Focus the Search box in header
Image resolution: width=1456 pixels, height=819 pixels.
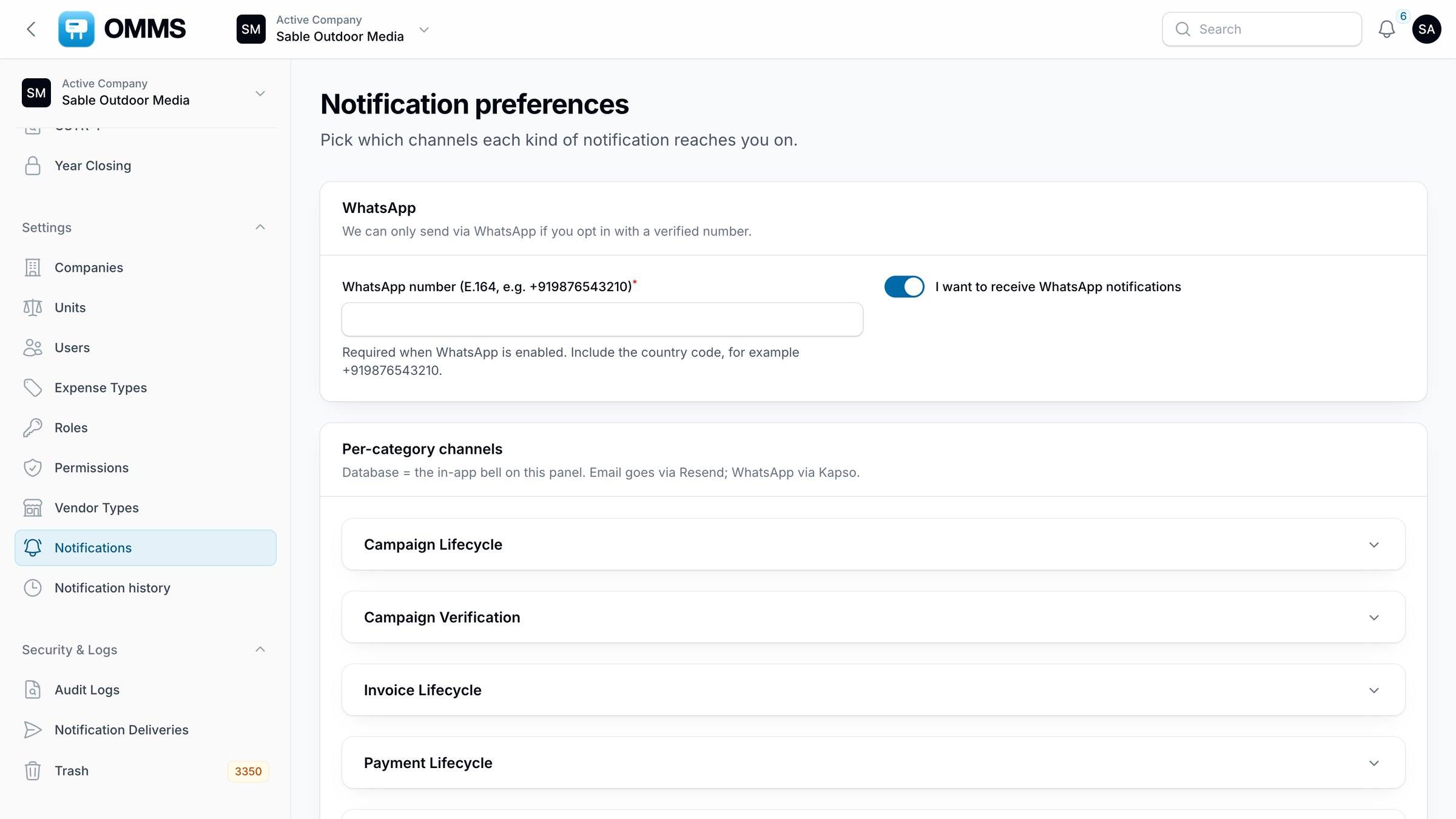click(x=1262, y=29)
